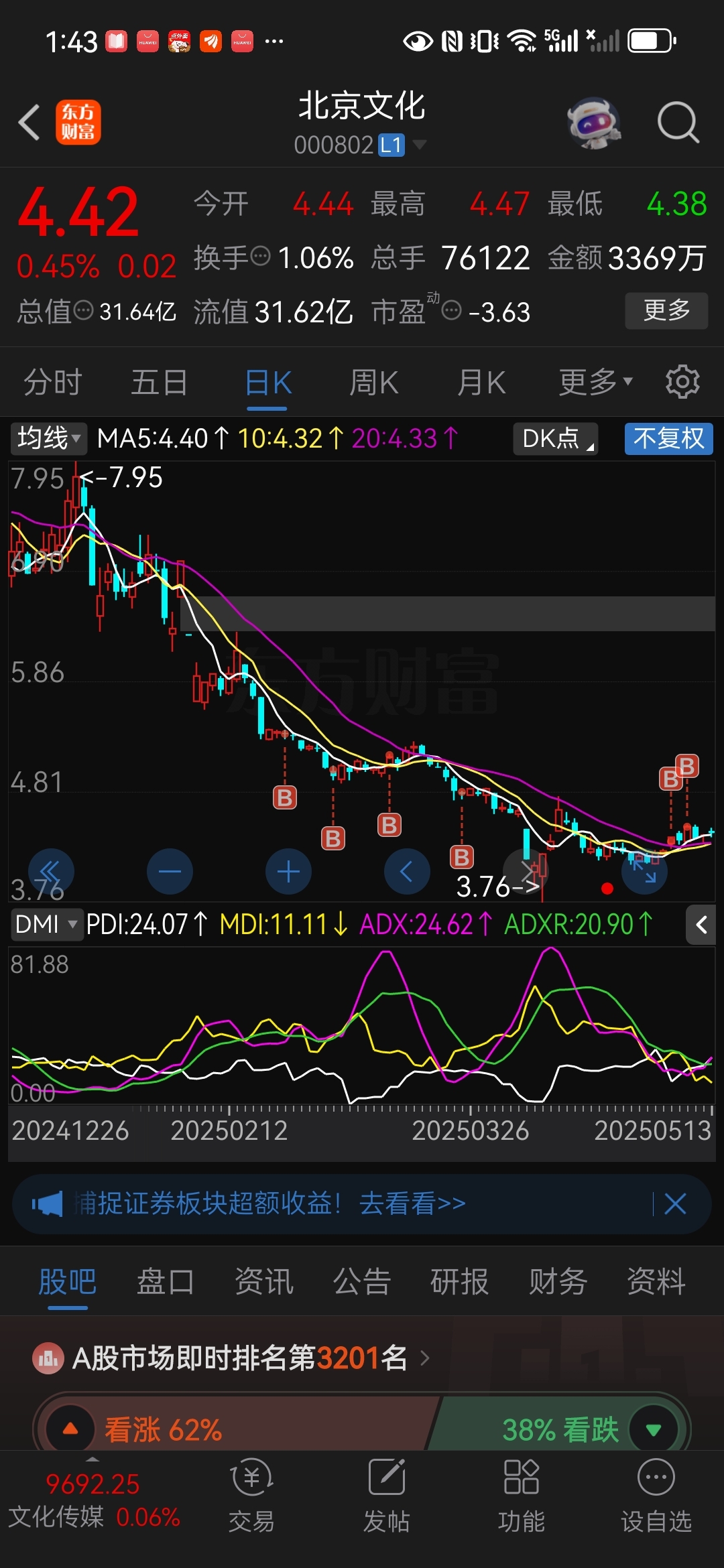Expand stock code L1 dropdown arrow

[x=420, y=145]
